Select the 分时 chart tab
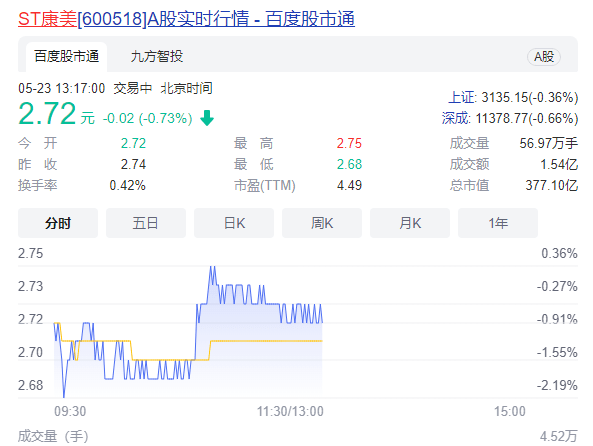 [58, 223]
